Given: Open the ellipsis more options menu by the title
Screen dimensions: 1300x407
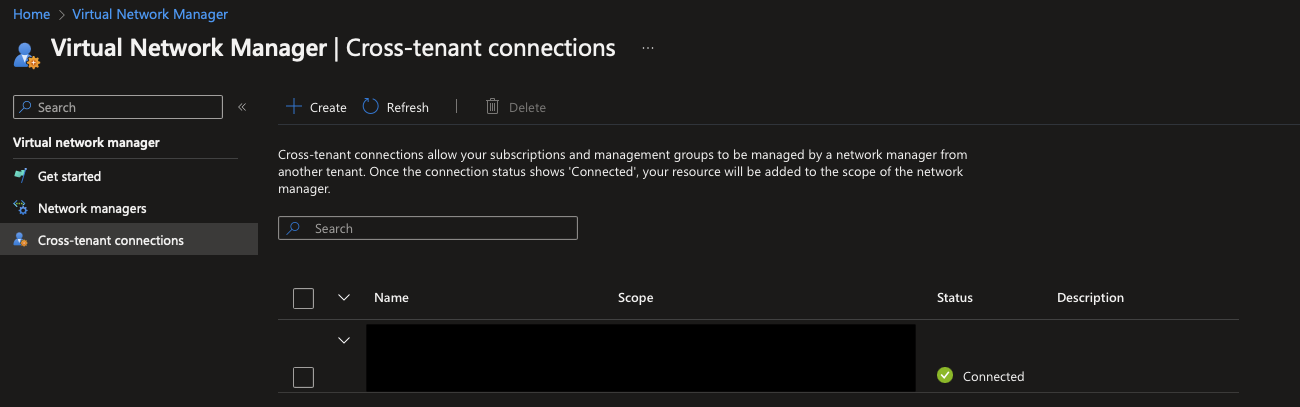Looking at the screenshot, I should pyautogui.click(x=648, y=47).
